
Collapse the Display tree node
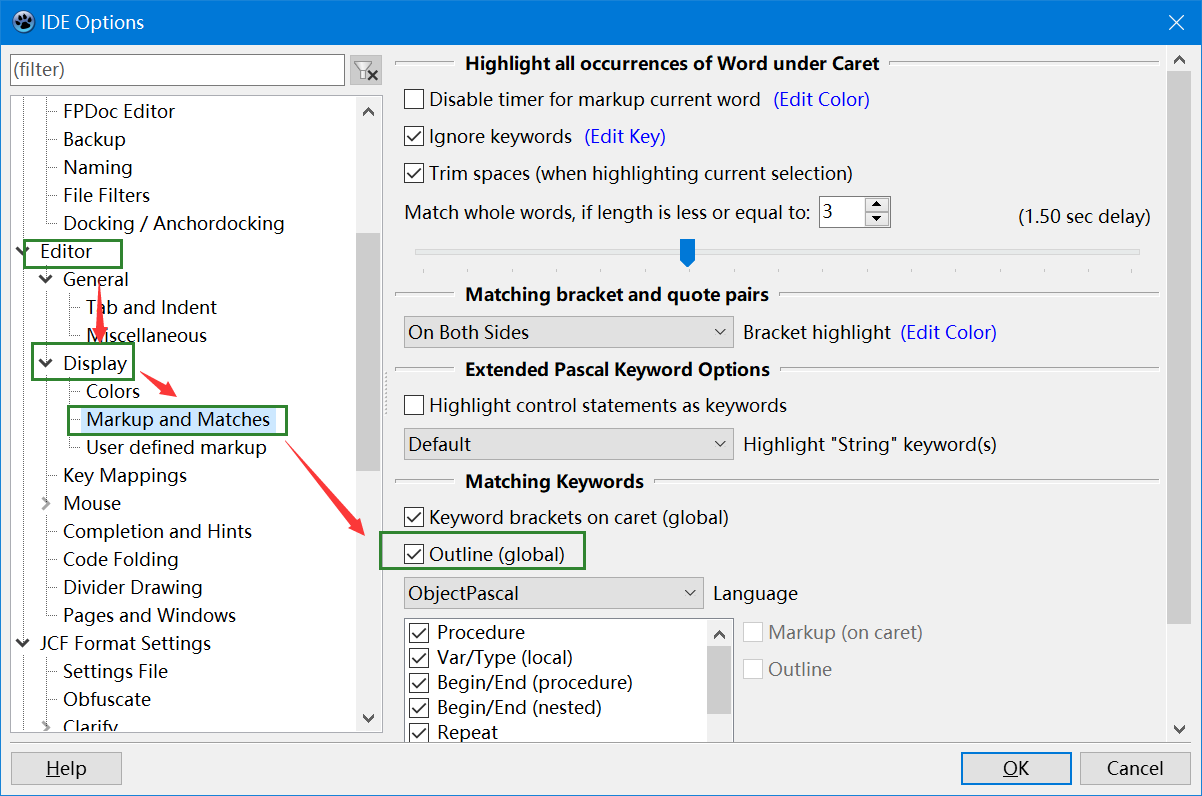coord(46,364)
